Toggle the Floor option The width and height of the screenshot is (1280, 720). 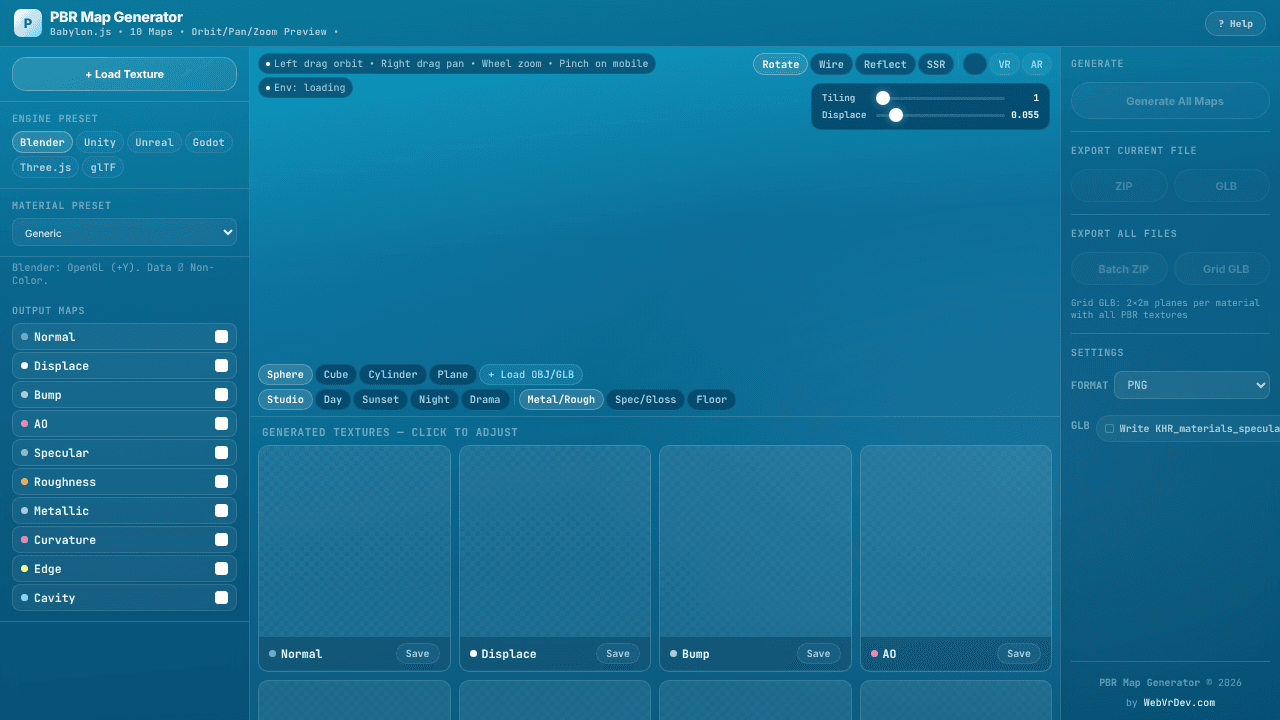point(712,399)
